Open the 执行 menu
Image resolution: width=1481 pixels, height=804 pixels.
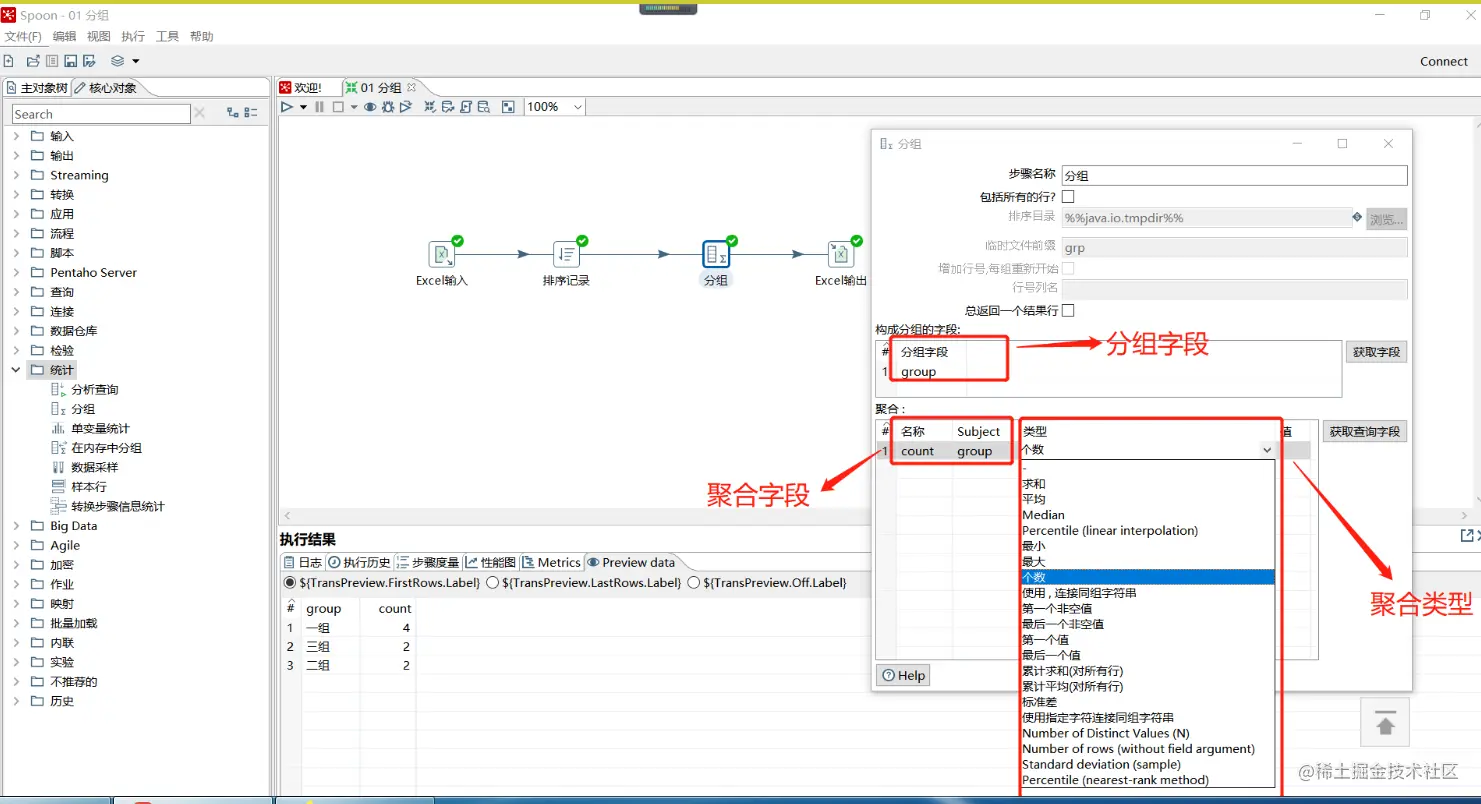[x=133, y=36]
